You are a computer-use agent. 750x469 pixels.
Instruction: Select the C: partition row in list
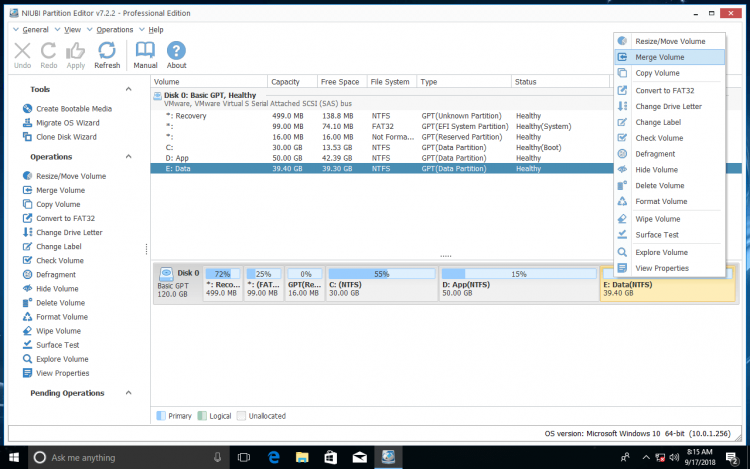383,147
